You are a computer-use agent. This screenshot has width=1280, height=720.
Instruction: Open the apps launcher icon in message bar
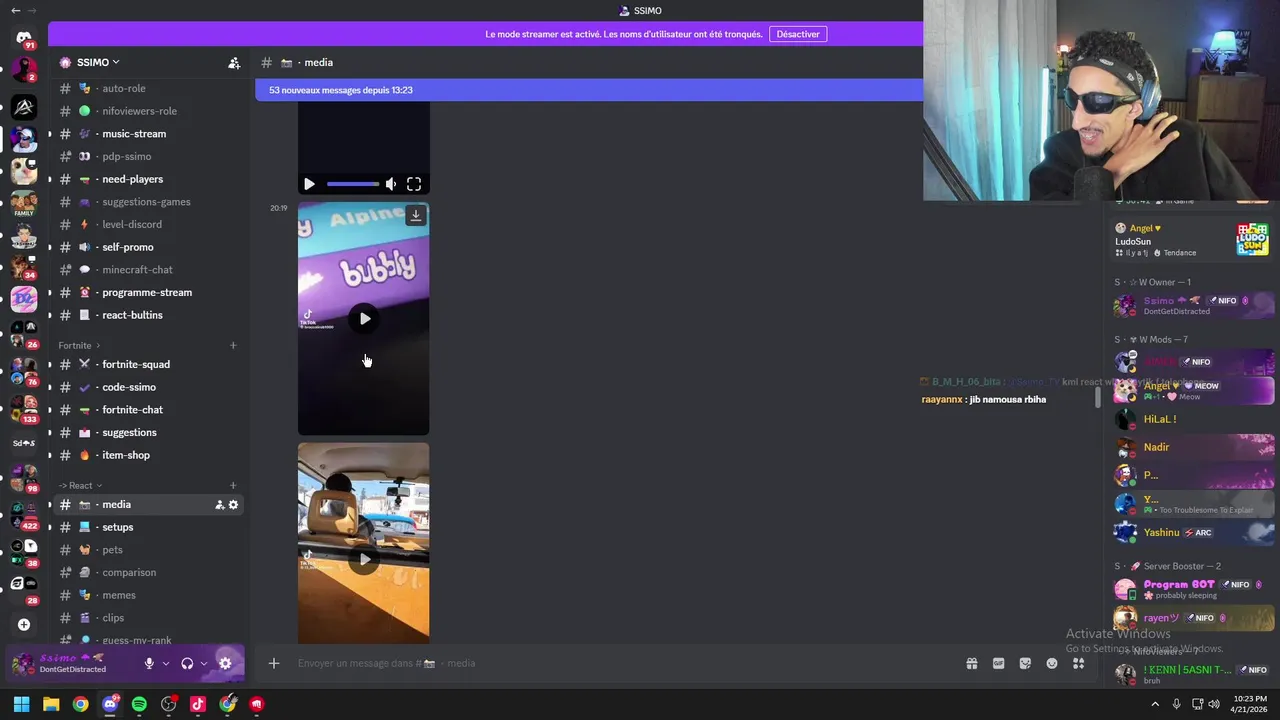click(x=1079, y=663)
